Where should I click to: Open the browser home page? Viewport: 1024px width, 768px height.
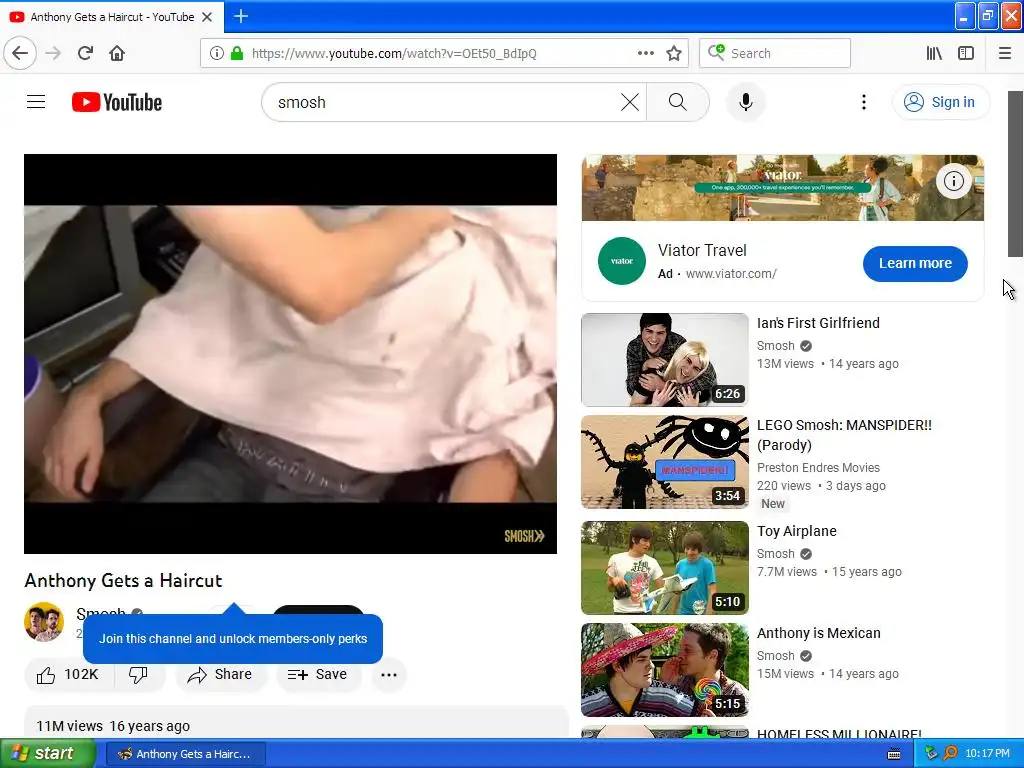(117, 53)
